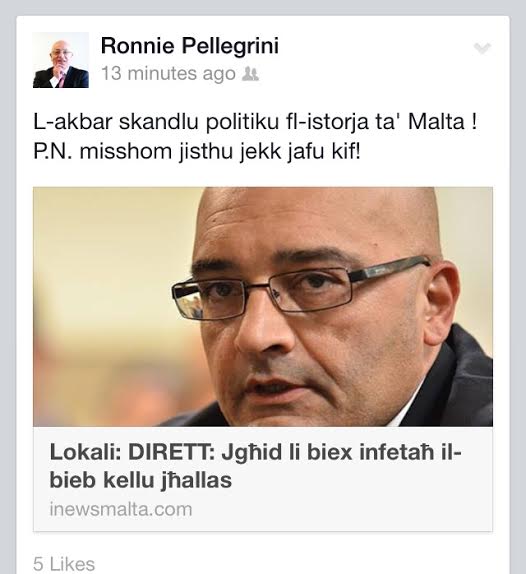
Task: View who liked via '5 Likes'
Action: pyautogui.click(x=64, y=564)
